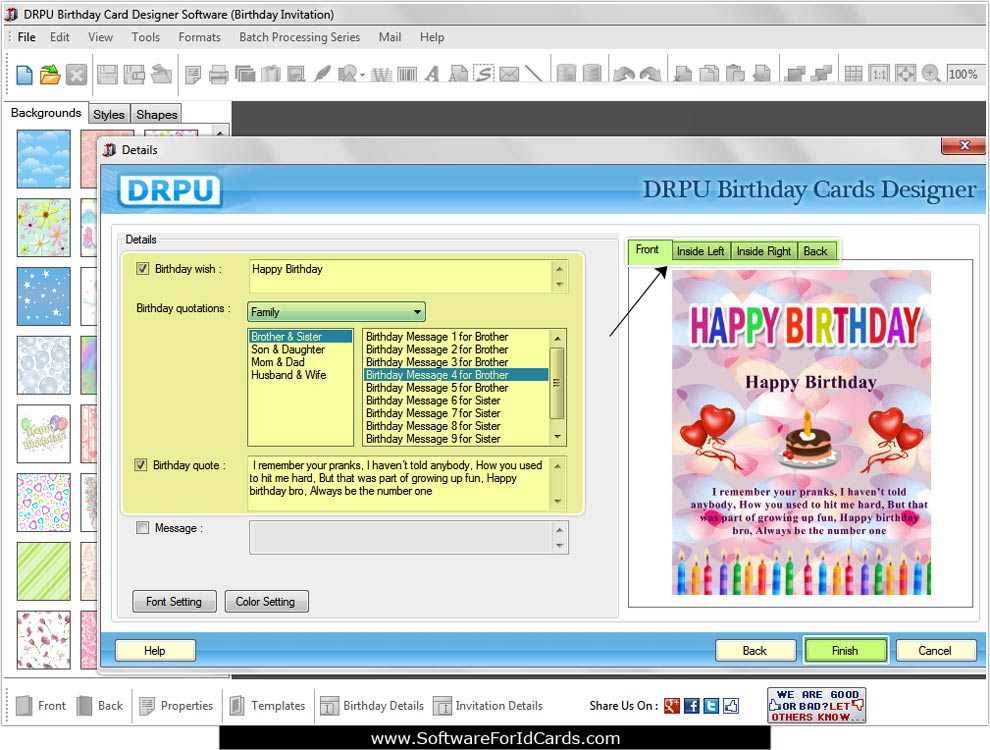The height and width of the screenshot is (750, 990).
Task: Click the Font Setting button
Action: (174, 602)
